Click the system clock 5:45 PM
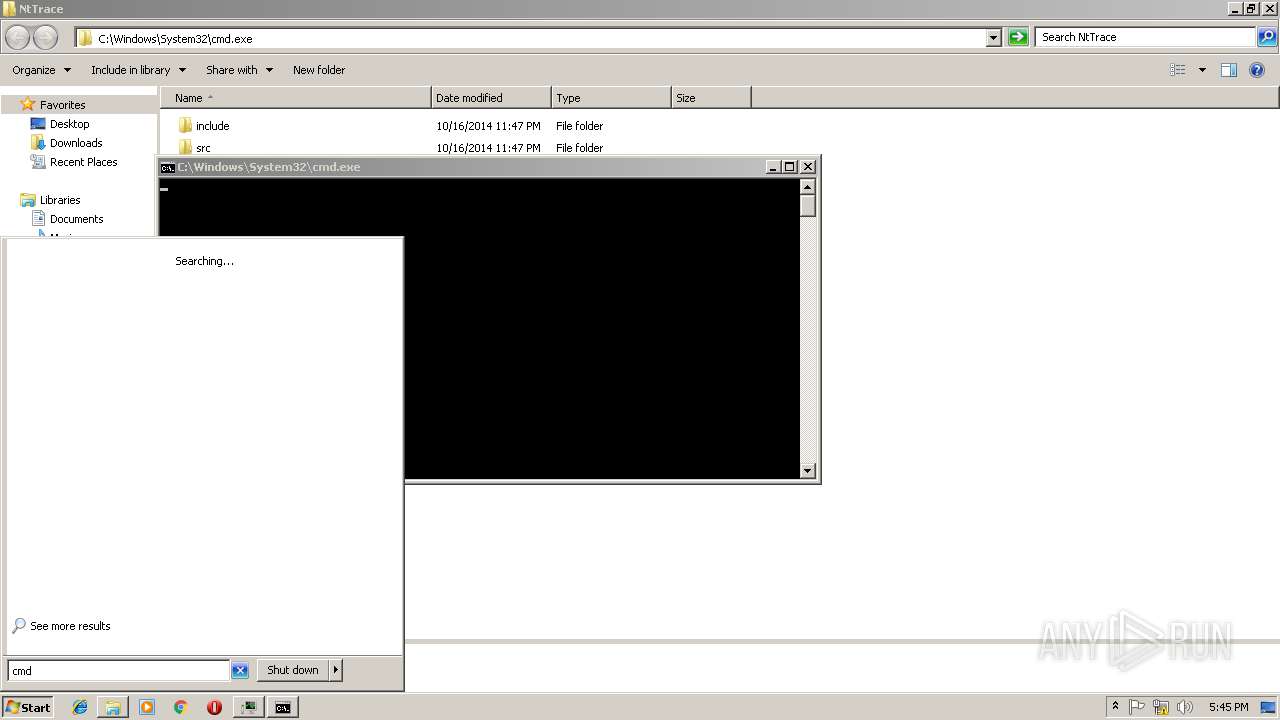 (x=1228, y=707)
